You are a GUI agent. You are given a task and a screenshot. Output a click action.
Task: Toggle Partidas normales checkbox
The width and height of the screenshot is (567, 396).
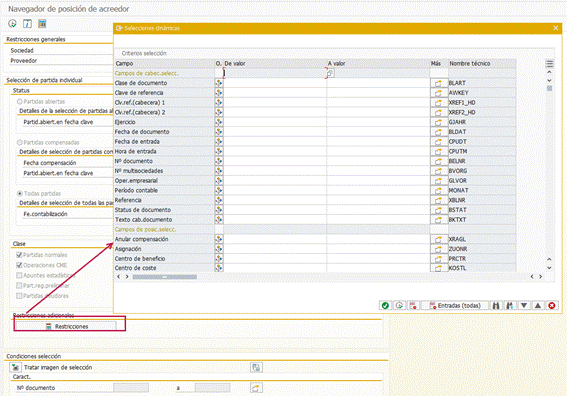coord(19,255)
